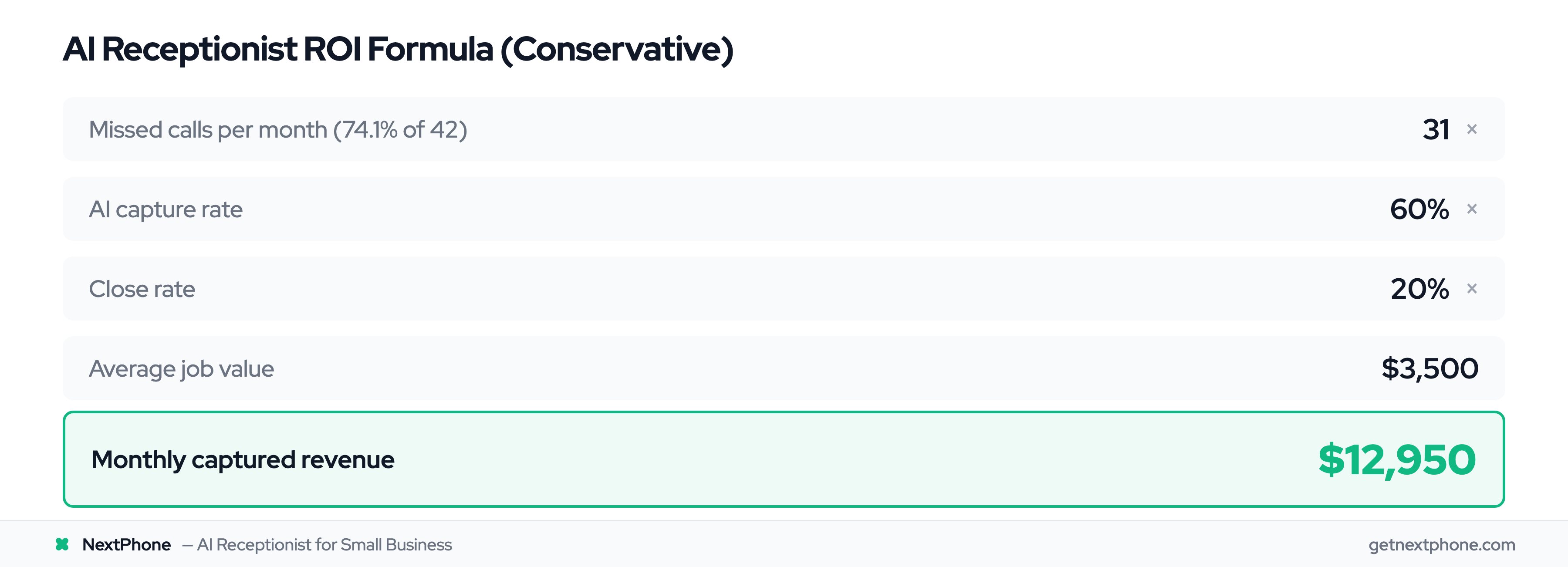Screen dimensions: 1568x567
Task: Click the multiply symbol beside the 31 value
Action: tap(1472, 129)
